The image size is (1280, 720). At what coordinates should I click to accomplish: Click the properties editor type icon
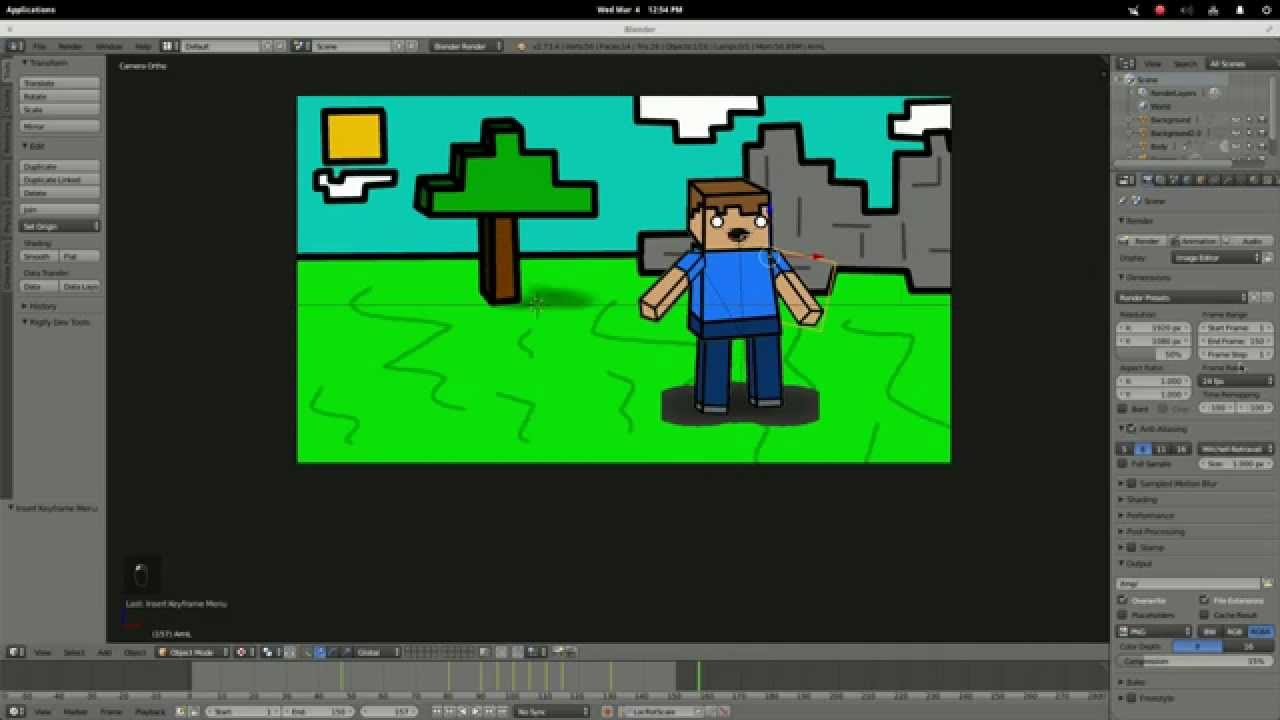coord(1126,180)
